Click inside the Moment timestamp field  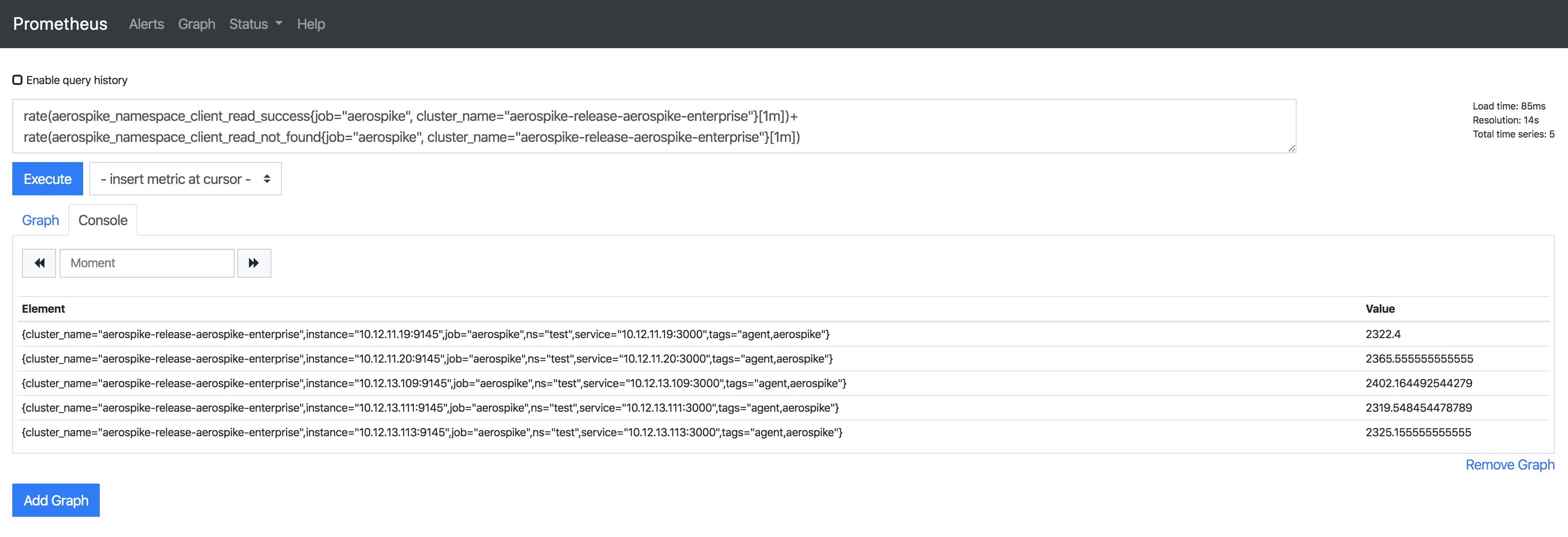pyautogui.click(x=146, y=262)
